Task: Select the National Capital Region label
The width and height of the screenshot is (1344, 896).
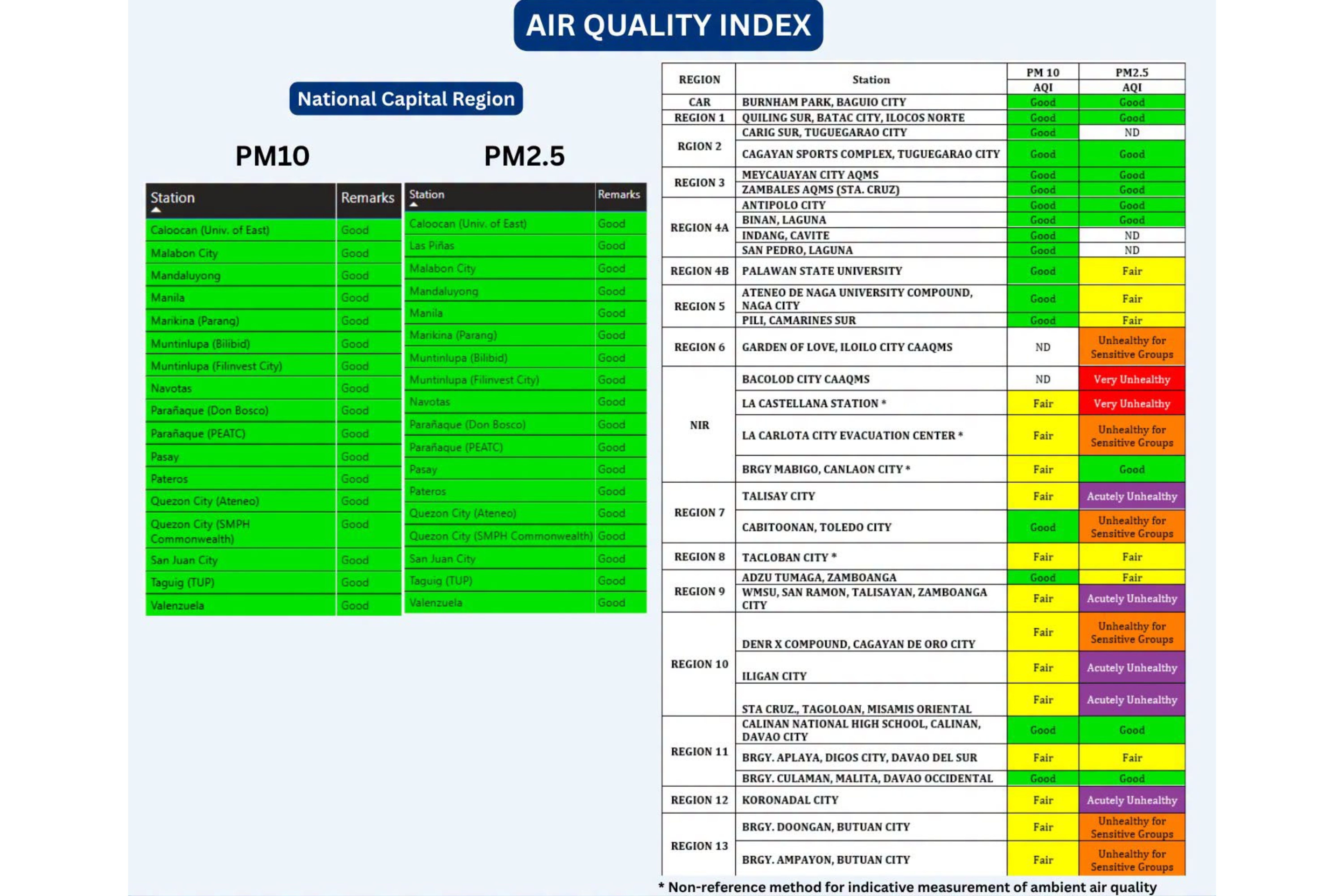Action: tap(406, 98)
